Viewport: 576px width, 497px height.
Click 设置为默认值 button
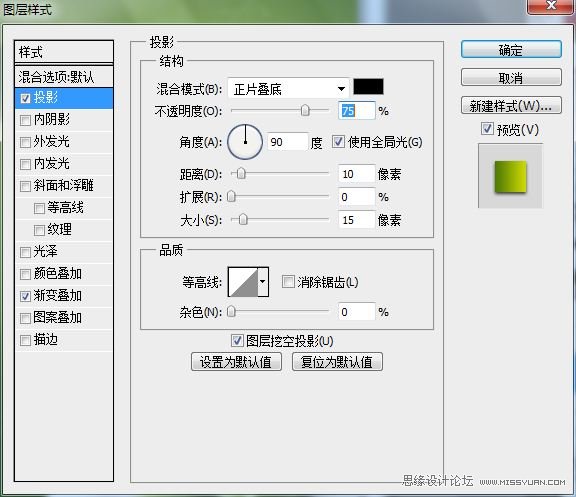(x=236, y=362)
